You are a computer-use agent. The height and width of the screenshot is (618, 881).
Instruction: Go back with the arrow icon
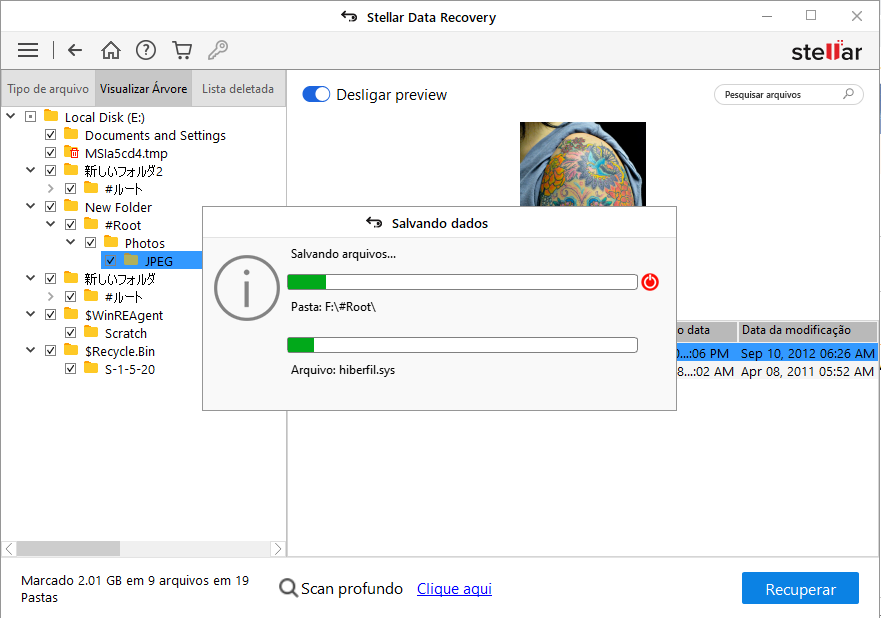point(75,51)
